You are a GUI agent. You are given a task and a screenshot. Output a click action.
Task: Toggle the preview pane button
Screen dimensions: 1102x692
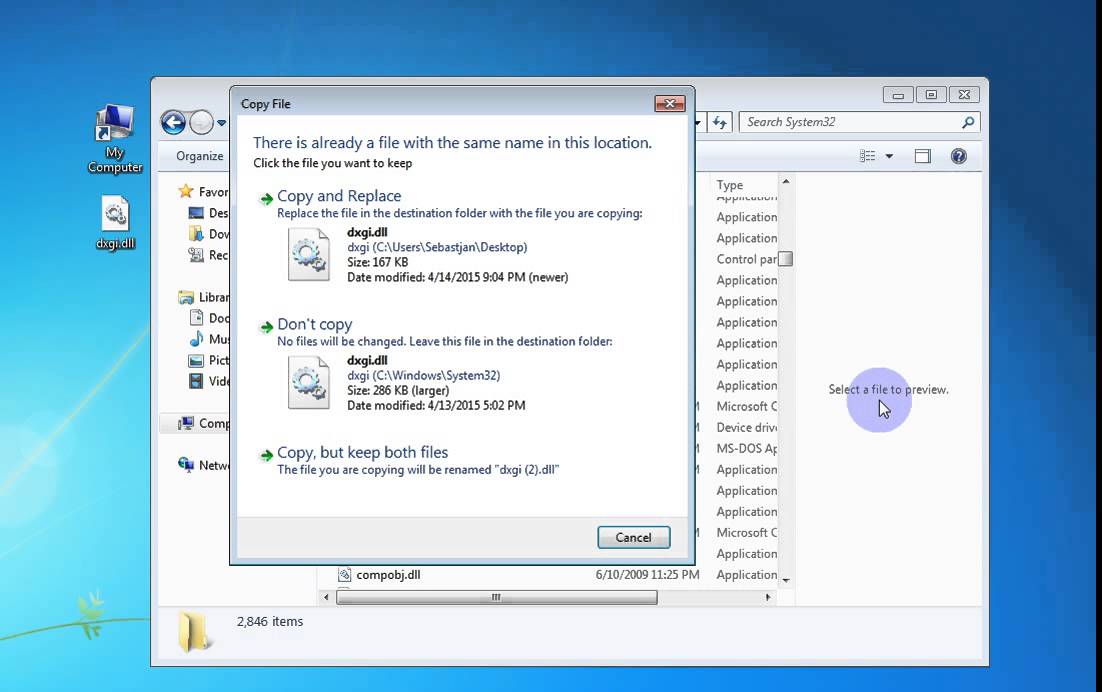tap(923, 156)
